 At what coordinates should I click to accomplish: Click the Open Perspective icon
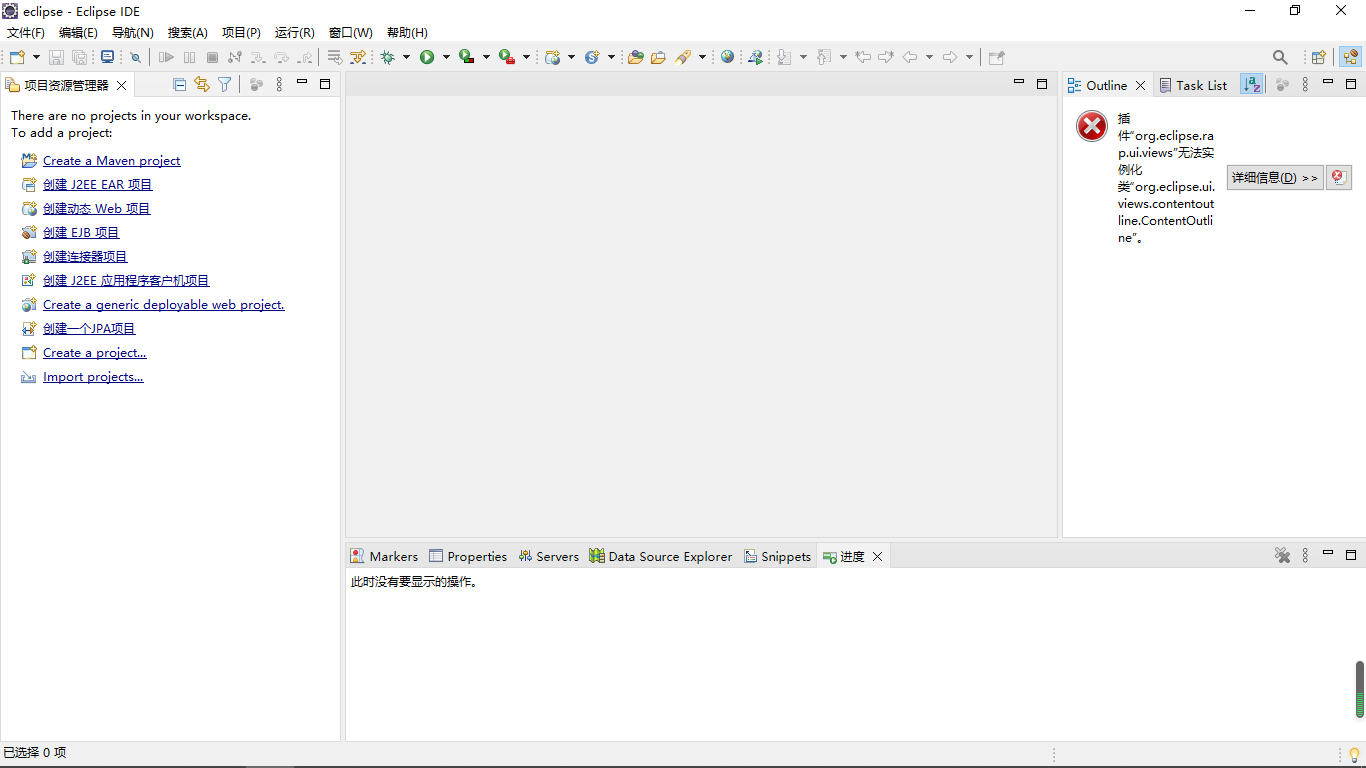click(1319, 57)
